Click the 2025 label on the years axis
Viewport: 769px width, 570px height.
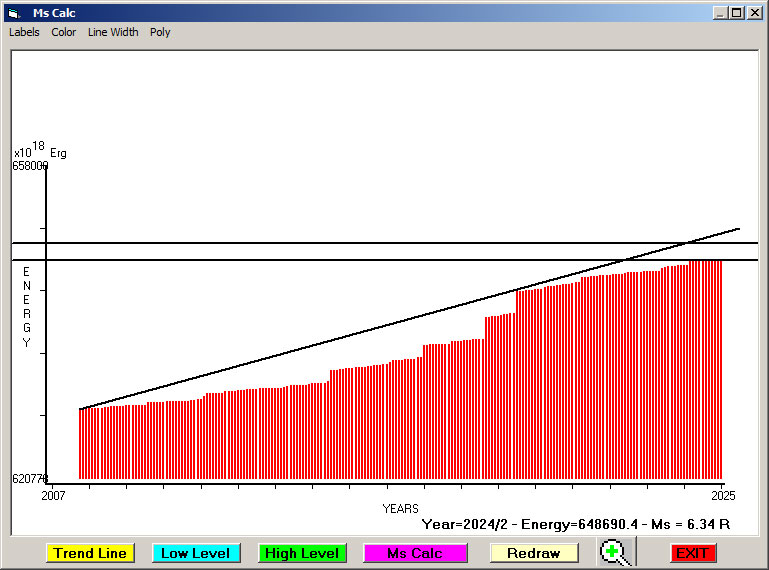tap(723, 495)
